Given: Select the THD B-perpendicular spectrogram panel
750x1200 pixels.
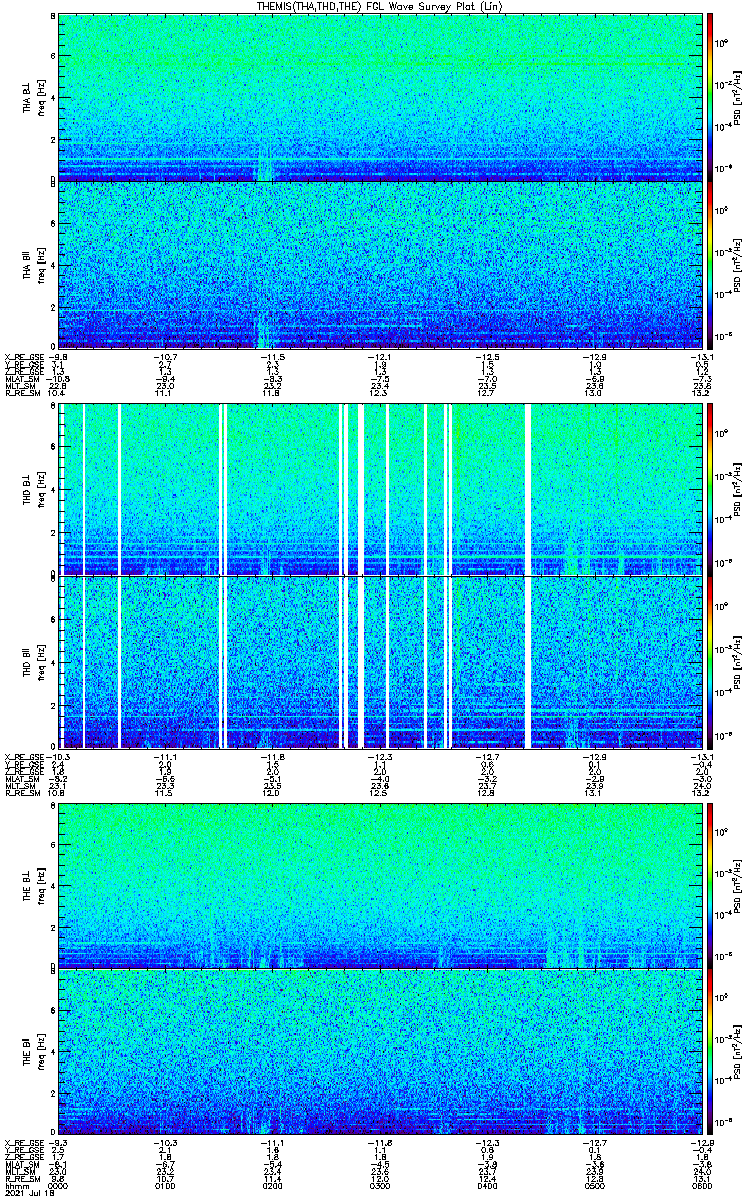Looking at the screenshot, I should (378, 488).
